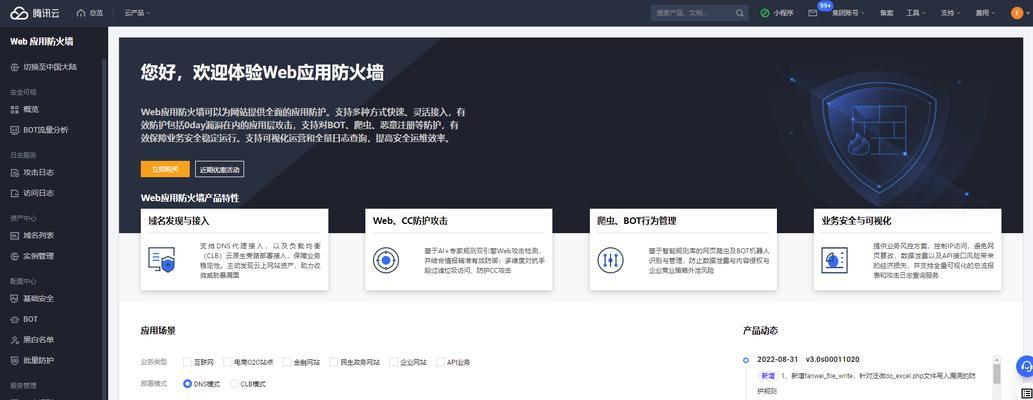Open the 备案 top menu item
1033x400 pixels.
pyautogui.click(x=886, y=13)
